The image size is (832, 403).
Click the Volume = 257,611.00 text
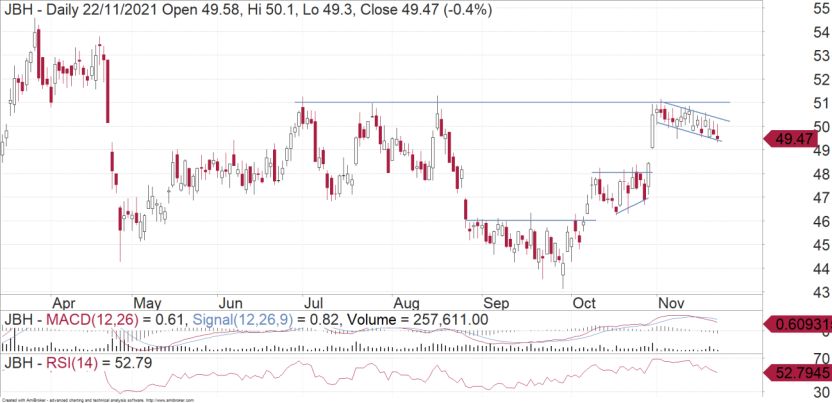pyautogui.click(x=418, y=320)
